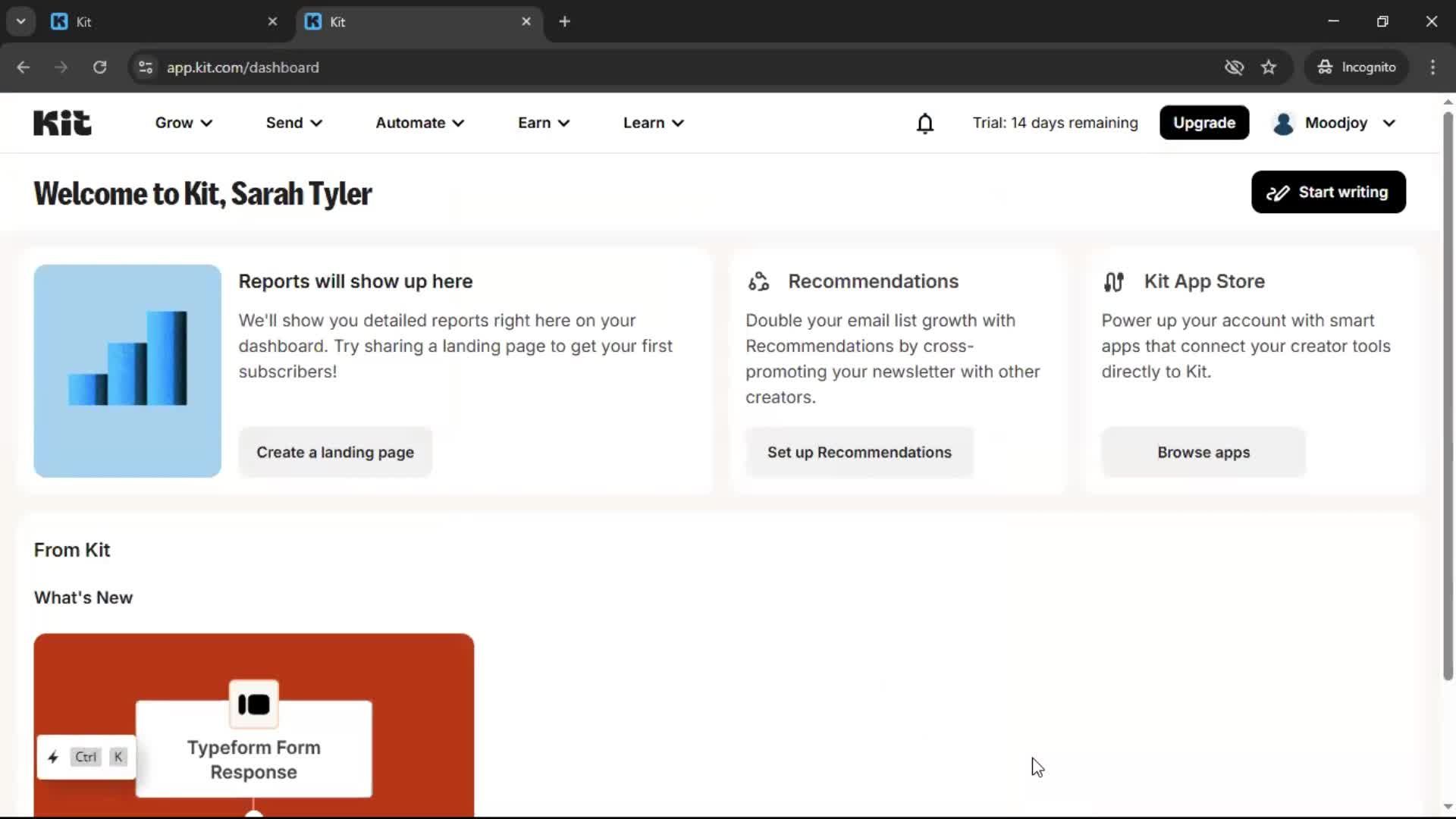The image size is (1456, 819).
Task: Open the Automate dropdown
Action: 419,122
